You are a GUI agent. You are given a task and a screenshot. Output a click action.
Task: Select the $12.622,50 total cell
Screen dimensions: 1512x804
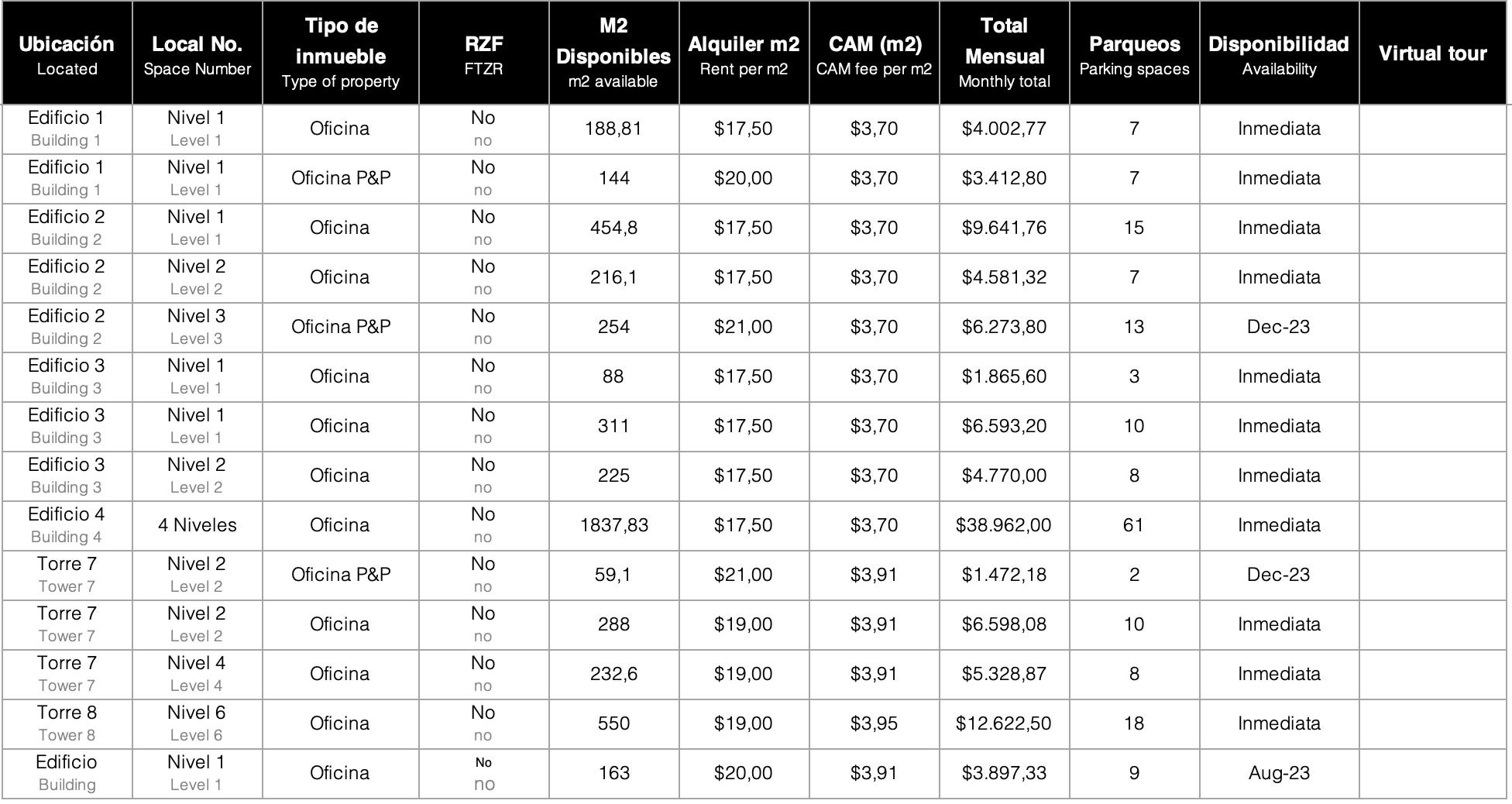(x=1004, y=724)
